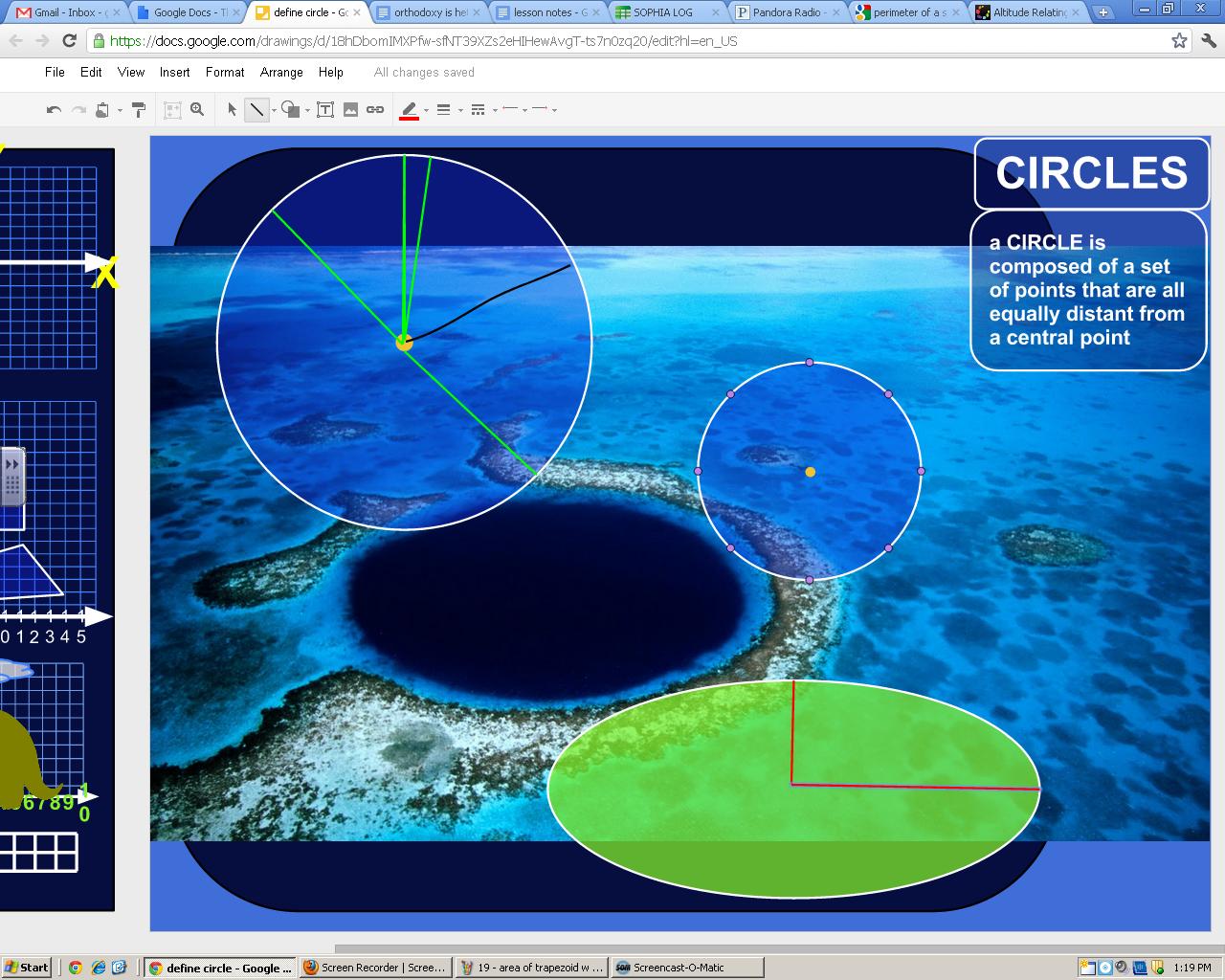Click the Line end arrow icon
The image size is (1225, 980).
540,109
